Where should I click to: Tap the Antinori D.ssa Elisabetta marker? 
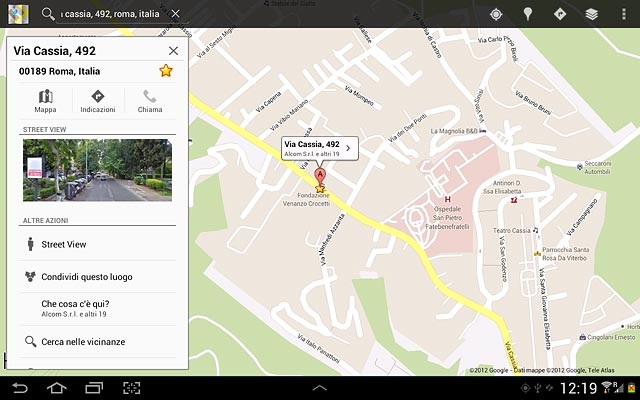[x=514, y=200]
